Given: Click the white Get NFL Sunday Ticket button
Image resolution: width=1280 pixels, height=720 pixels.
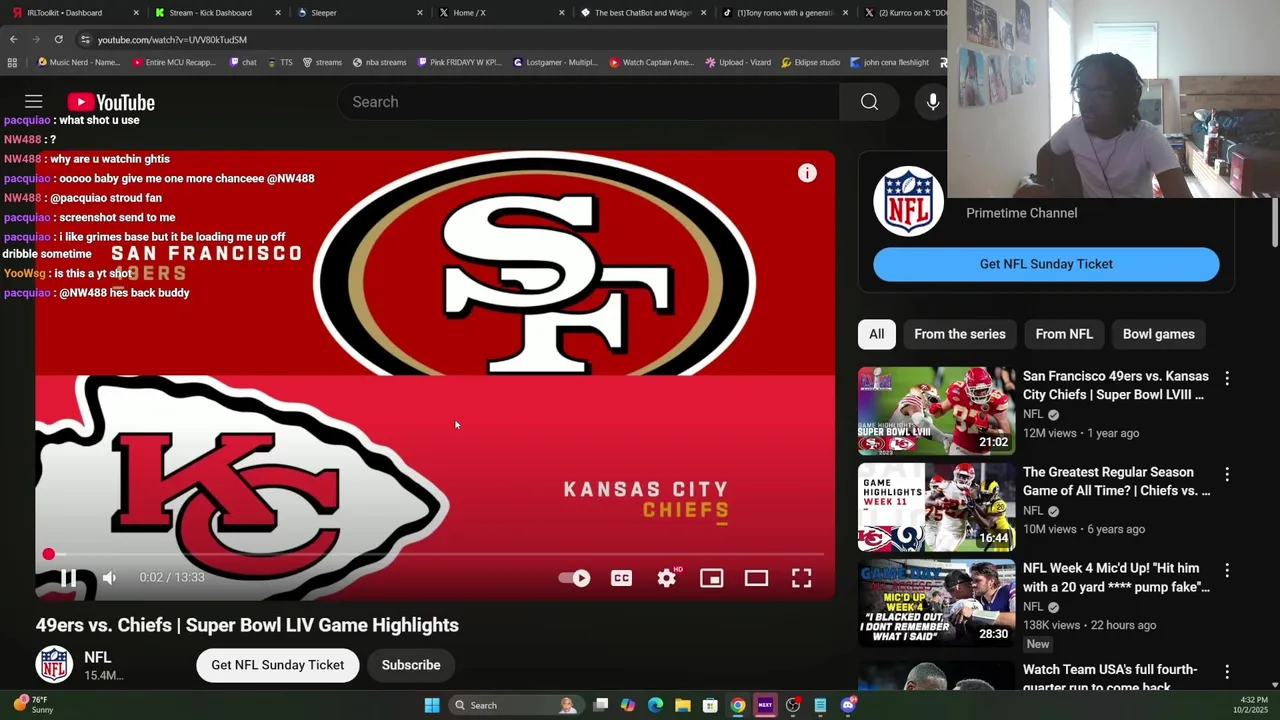Looking at the screenshot, I should [x=277, y=665].
